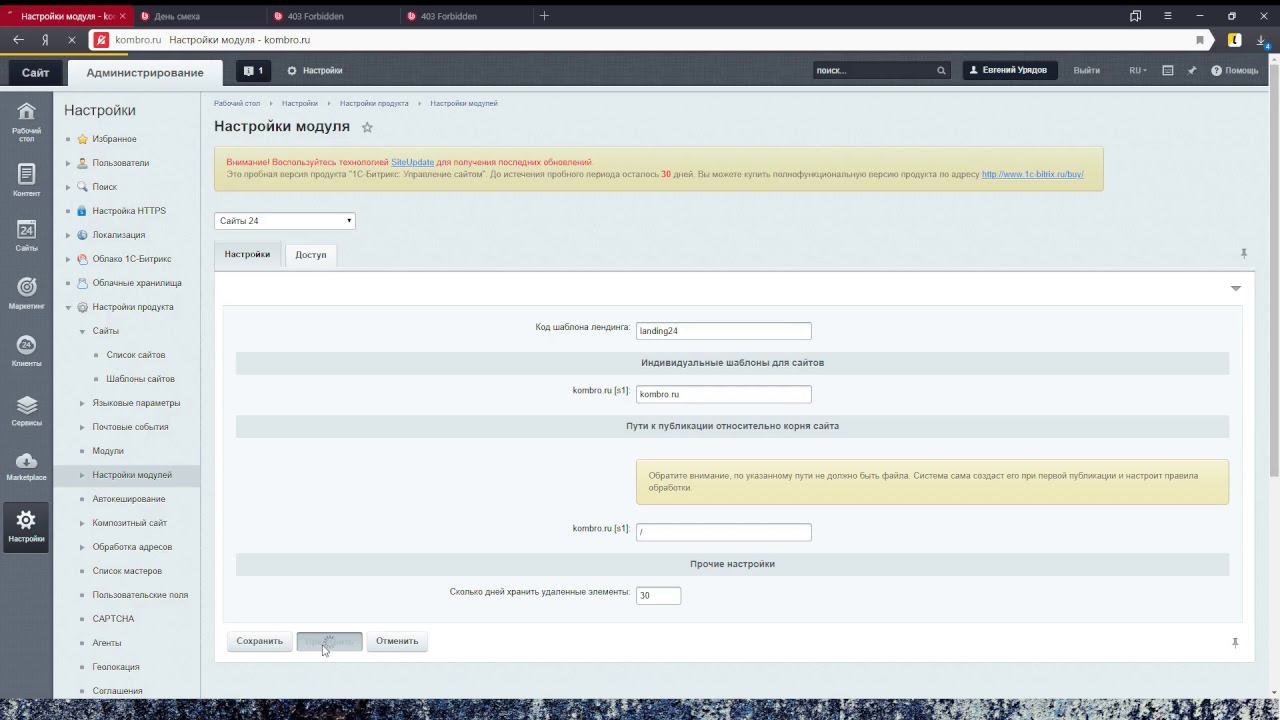Open Шаблоны сайтов in settings tree
The width and height of the screenshot is (1280, 720).
[x=140, y=379]
